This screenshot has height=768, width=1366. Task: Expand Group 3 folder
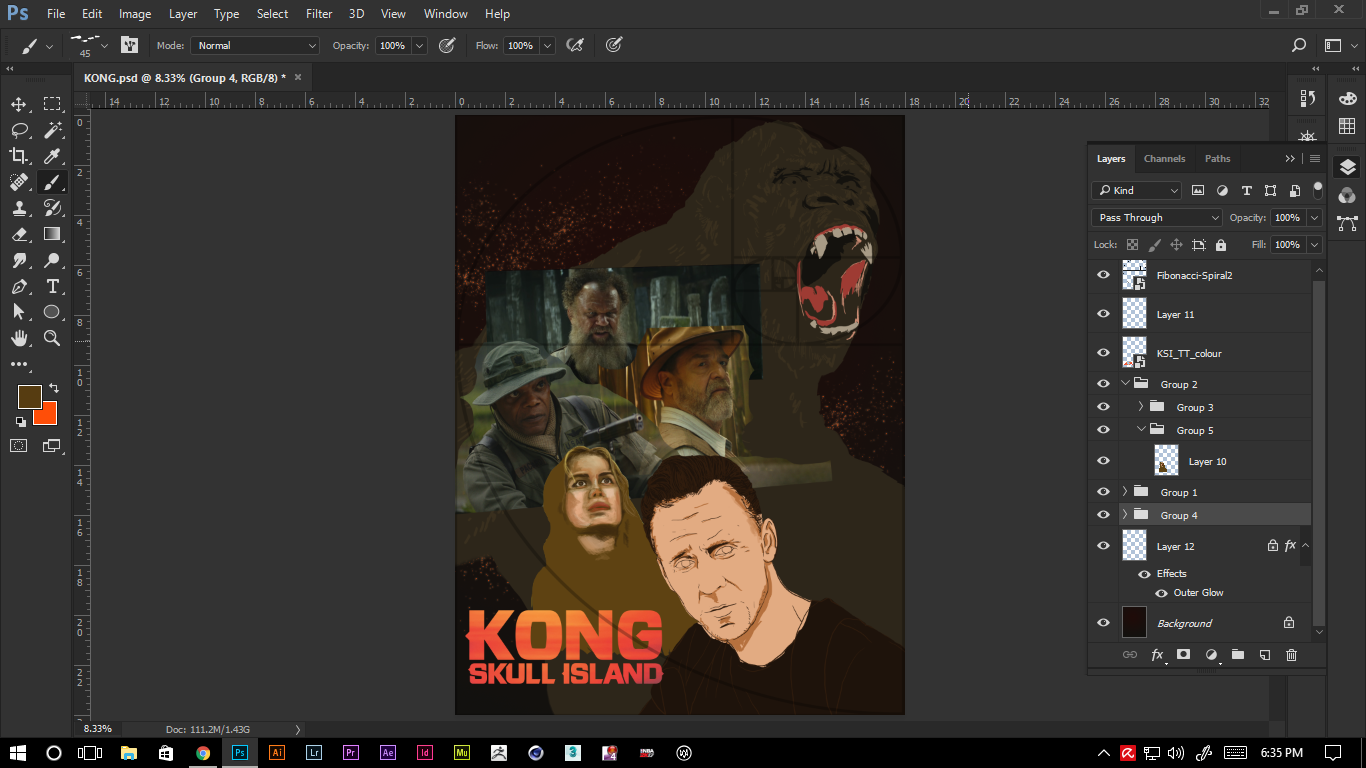(1141, 407)
